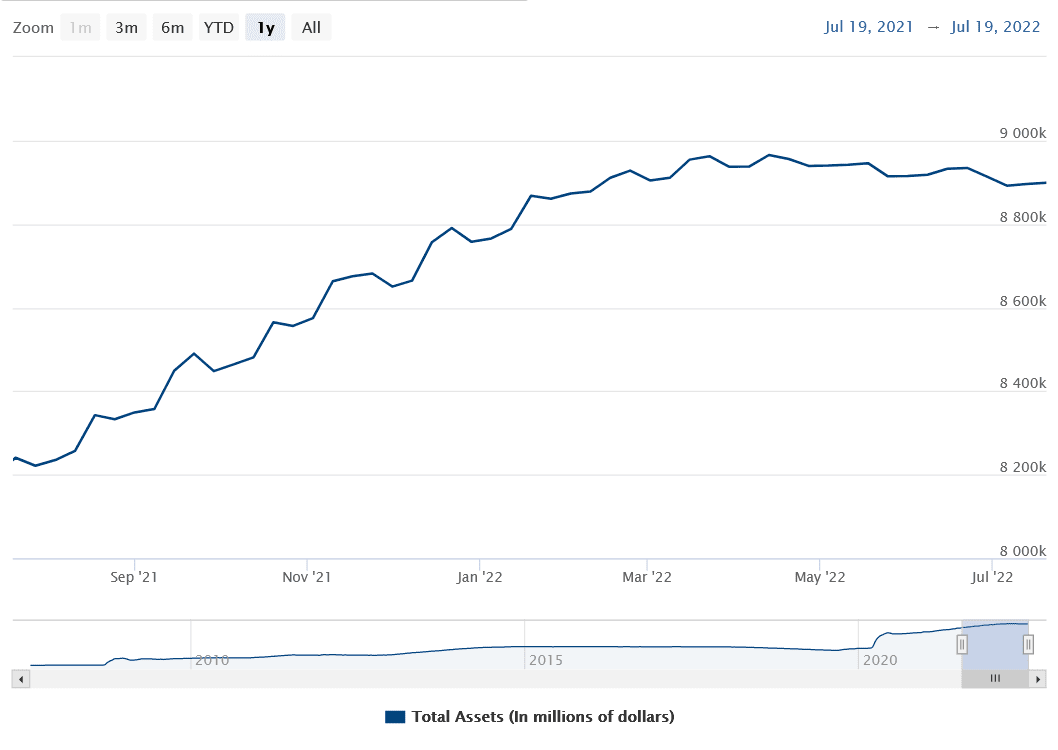Choose the 1y zoom option

point(265,28)
